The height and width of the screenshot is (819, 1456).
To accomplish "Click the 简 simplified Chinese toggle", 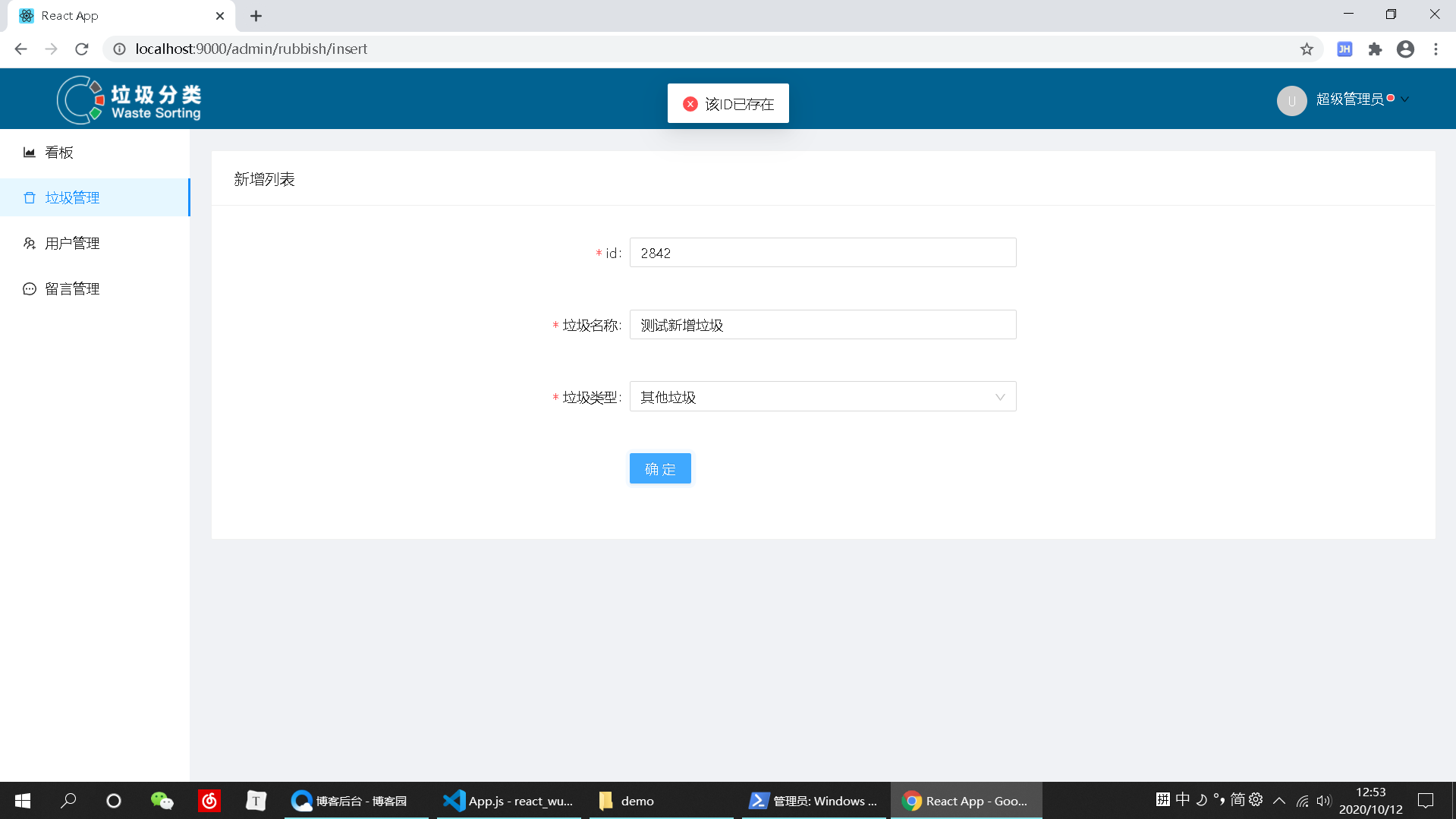I will (1237, 799).
